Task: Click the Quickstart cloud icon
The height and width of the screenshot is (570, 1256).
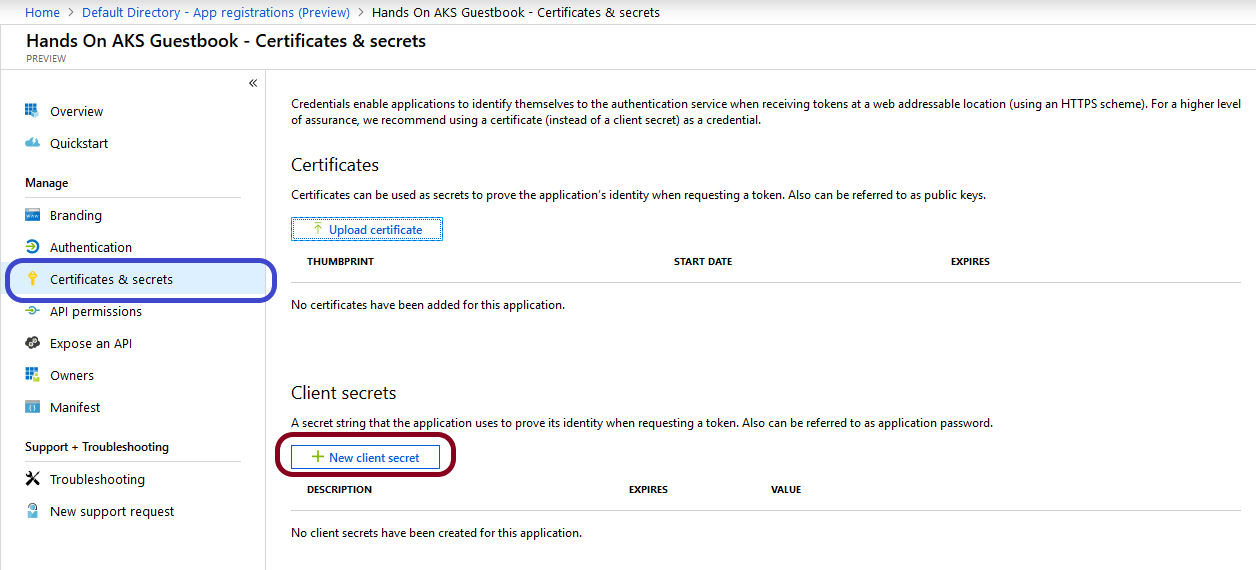Action: pos(31,143)
